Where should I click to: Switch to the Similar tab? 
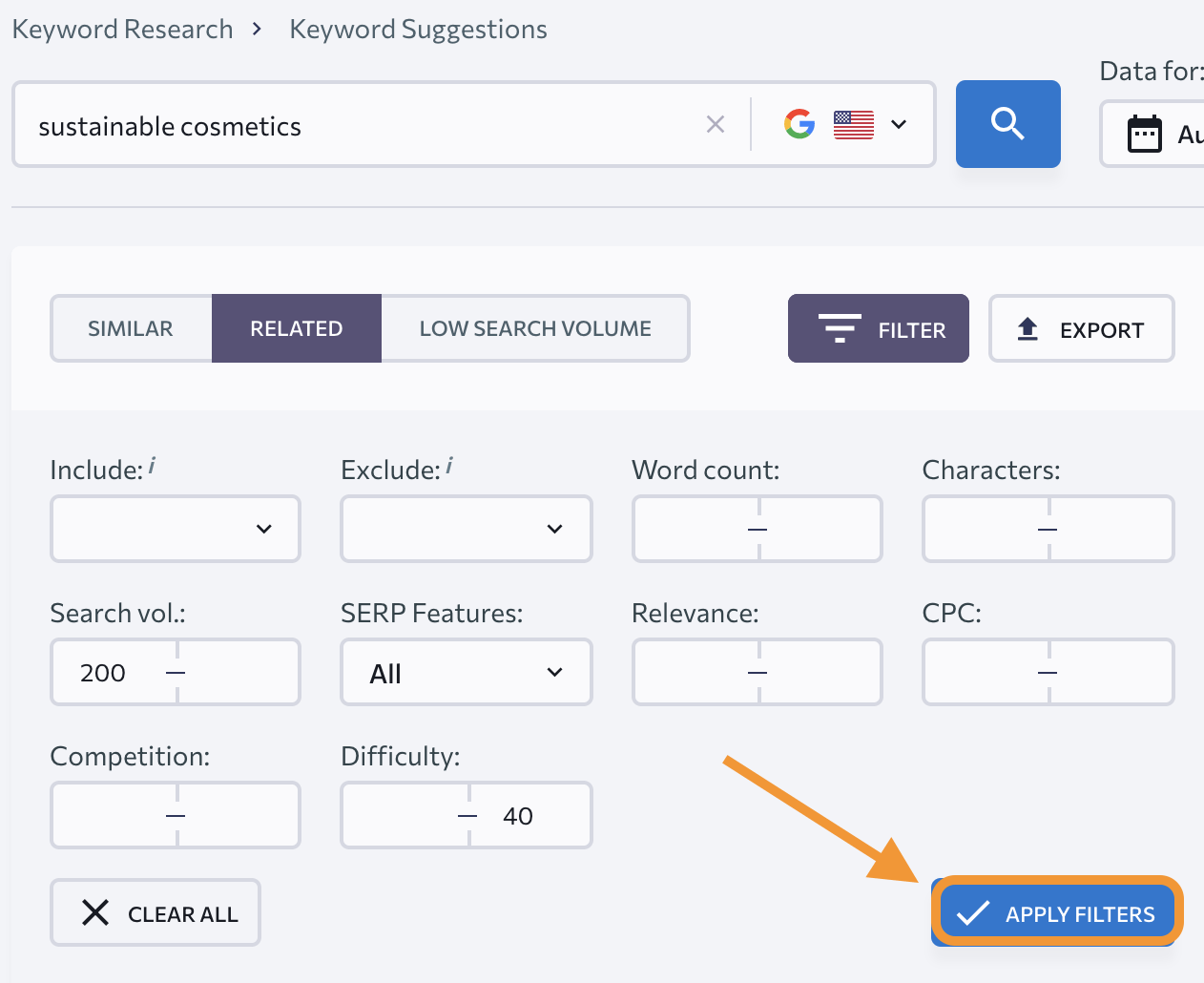[131, 328]
